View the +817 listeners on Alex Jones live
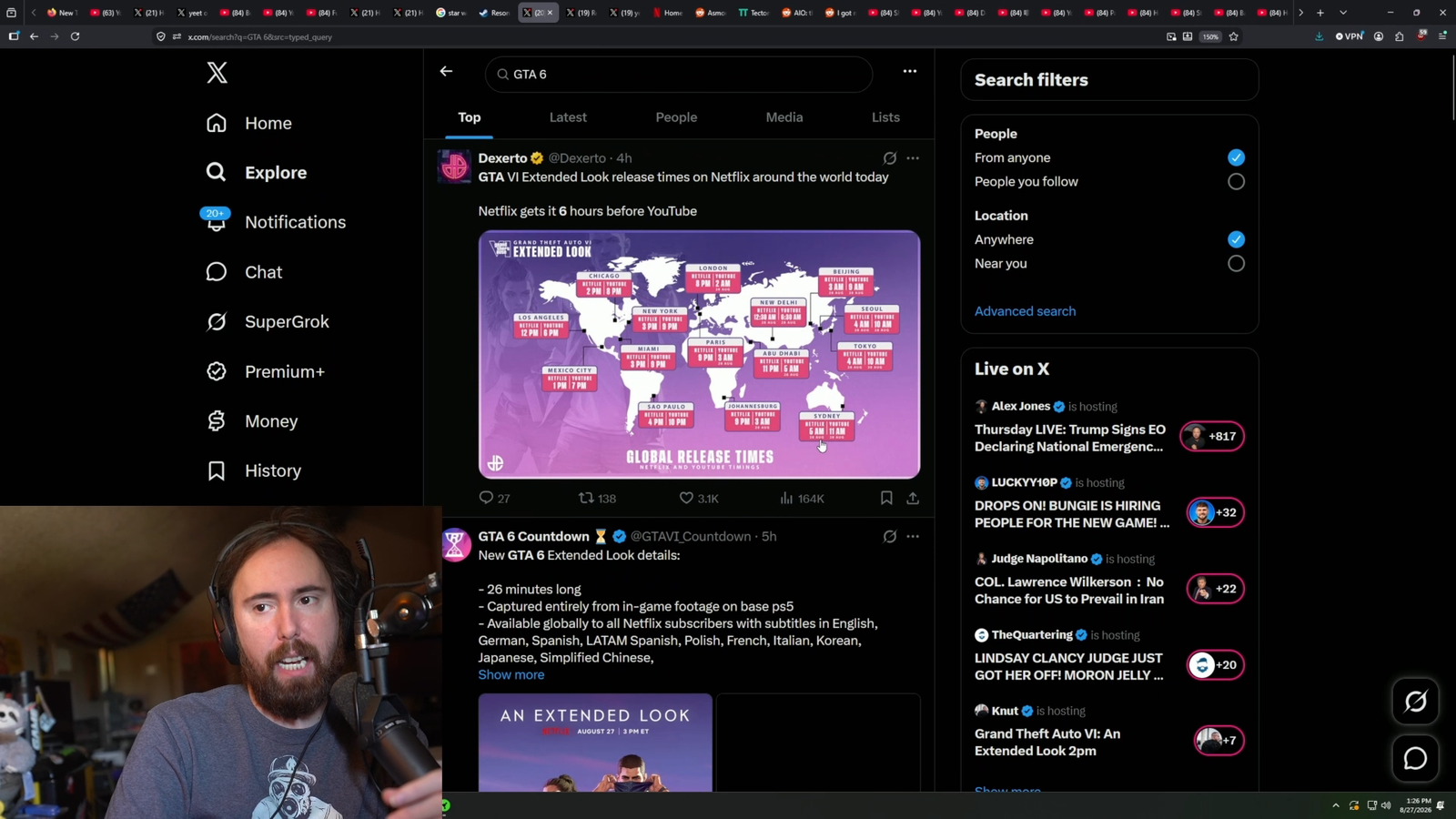This screenshot has height=819, width=1456. pos(1212,437)
